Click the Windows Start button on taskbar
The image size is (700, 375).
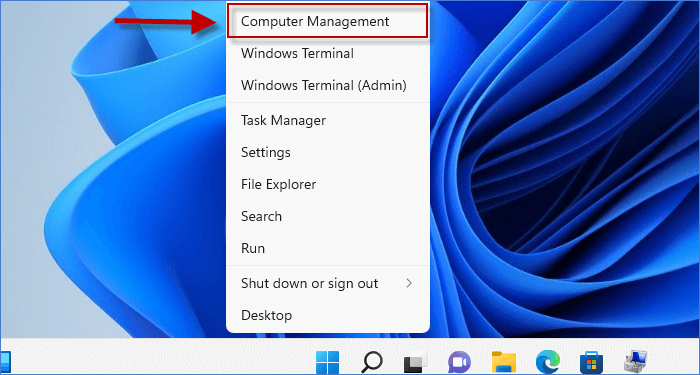point(327,361)
